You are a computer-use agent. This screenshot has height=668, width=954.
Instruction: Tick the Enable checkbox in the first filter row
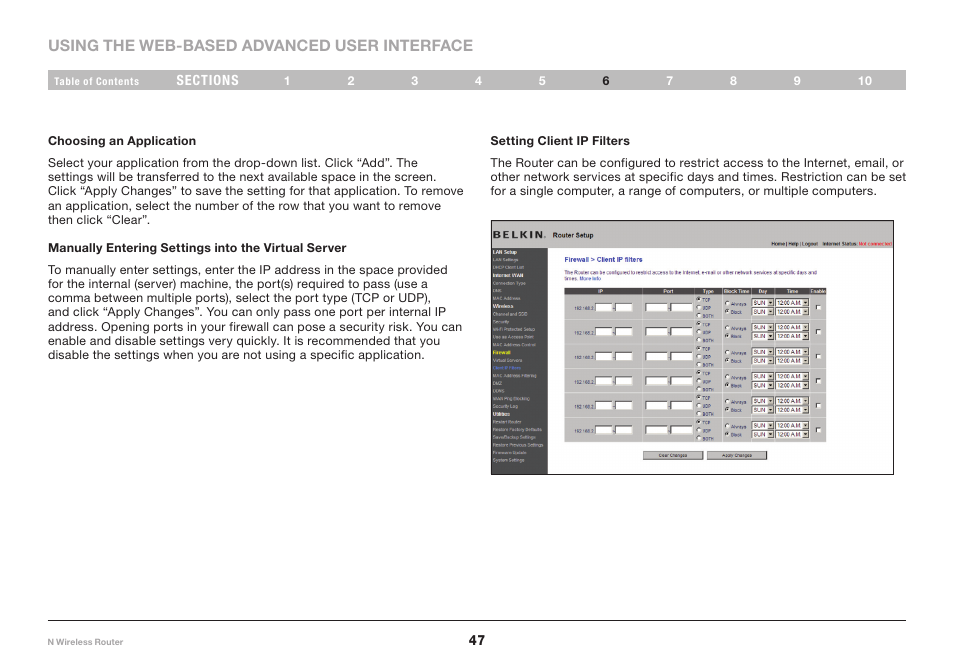pos(818,307)
